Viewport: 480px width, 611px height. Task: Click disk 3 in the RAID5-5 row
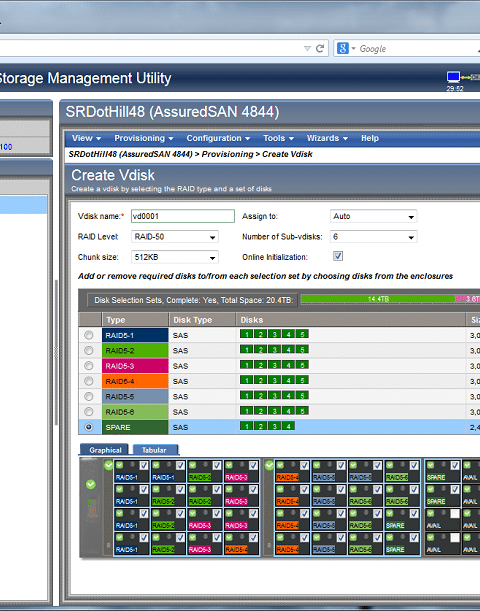[274, 396]
